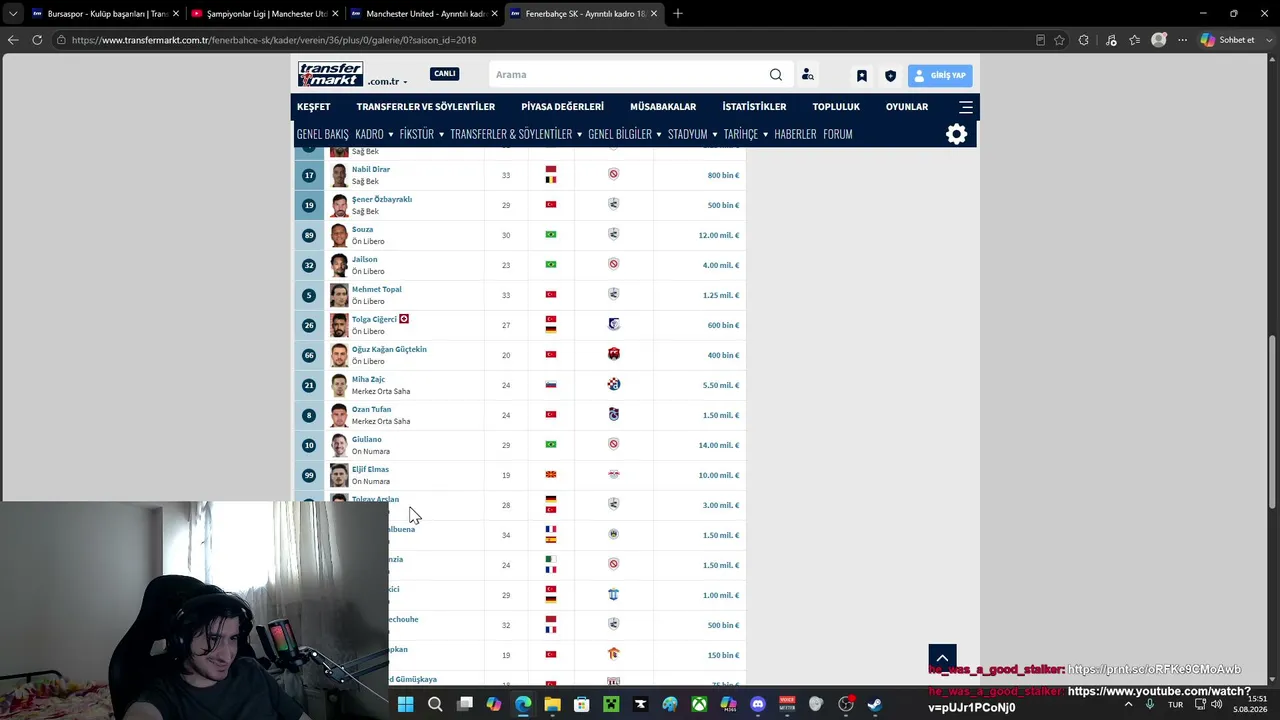
Task: Open the browser tab list dropdown
Action: [12, 14]
